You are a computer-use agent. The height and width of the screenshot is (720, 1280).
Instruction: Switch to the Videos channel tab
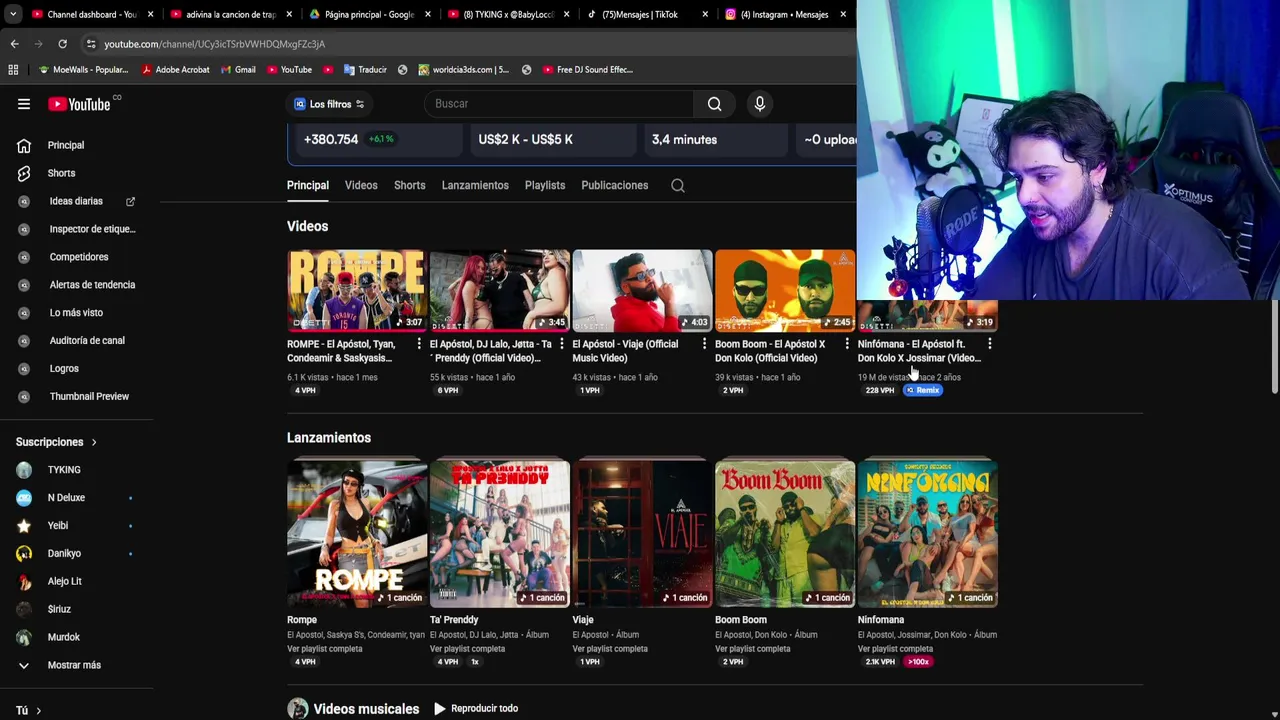361,185
